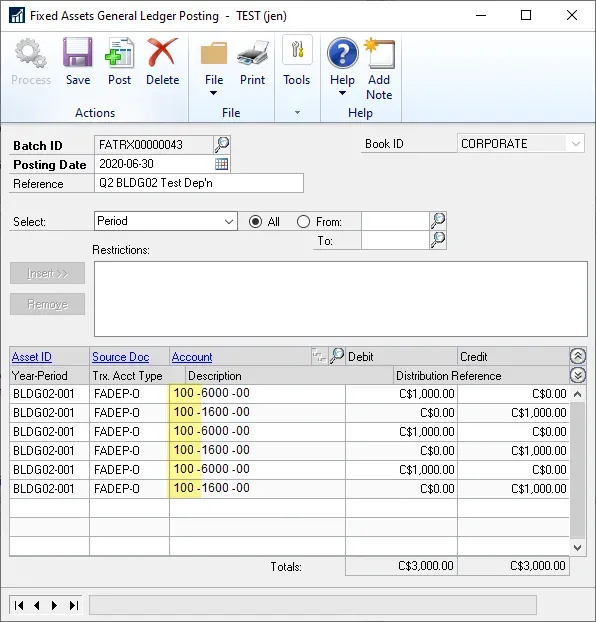Go to the previous record
The width and height of the screenshot is (596, 622).
coord(37,605)
